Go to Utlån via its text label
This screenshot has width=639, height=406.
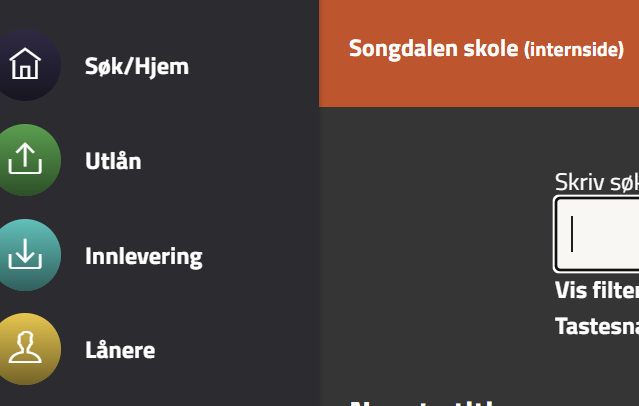point(113,161)
